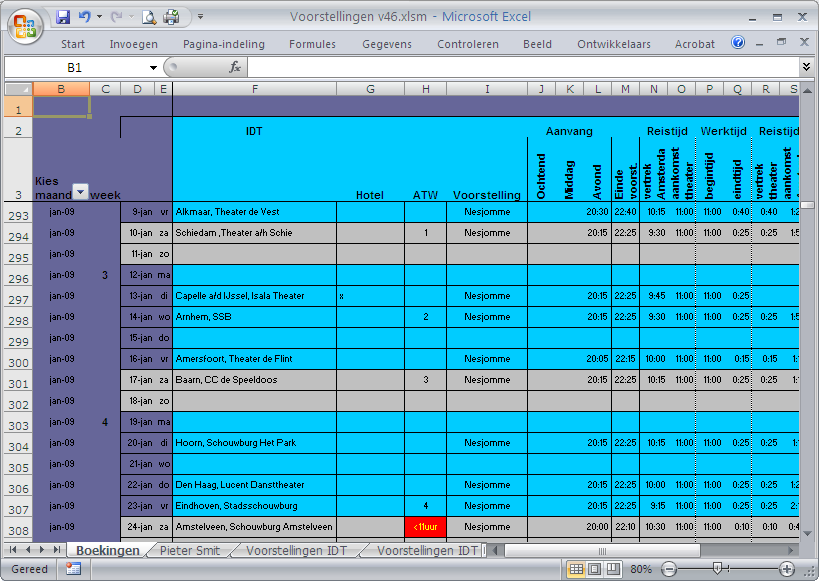This screenshot has height=581, width=819.
Task: Select the 'Den Haag, Lucent Danstheater' cell
Action: point(254,485)
